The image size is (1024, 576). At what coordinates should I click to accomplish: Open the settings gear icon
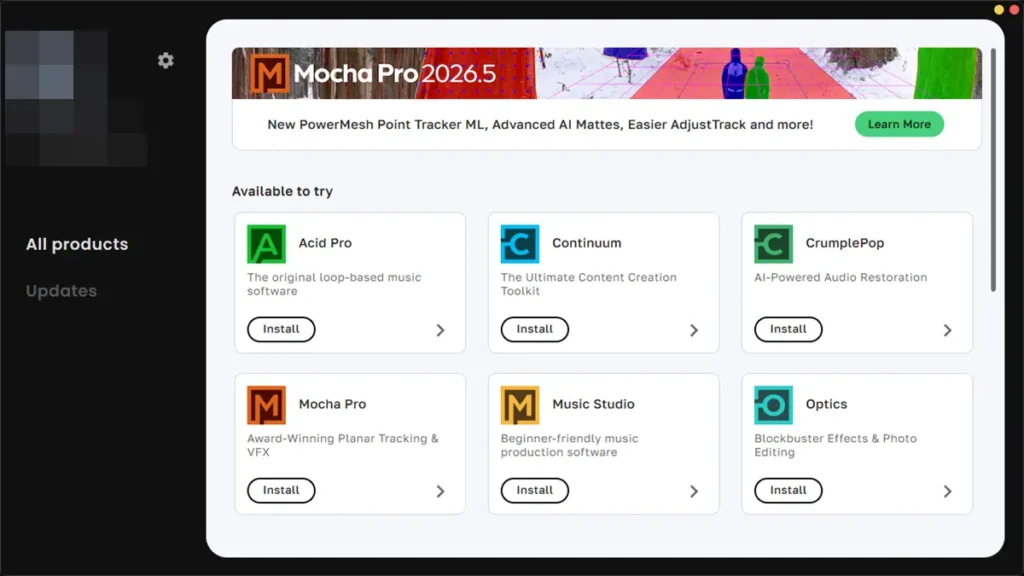click(x=166, y=61)
